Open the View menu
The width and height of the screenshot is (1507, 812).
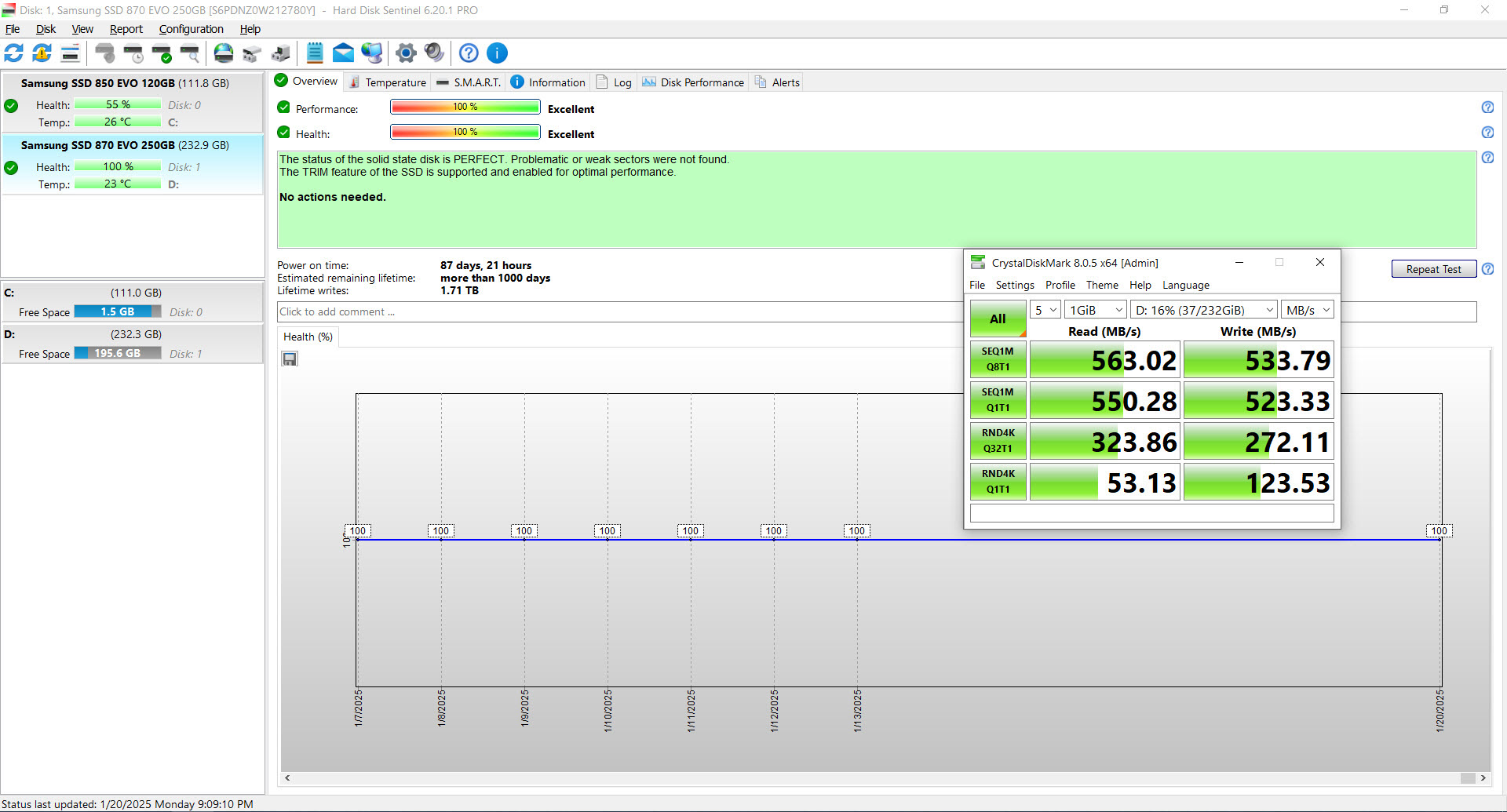pos(82,29)
